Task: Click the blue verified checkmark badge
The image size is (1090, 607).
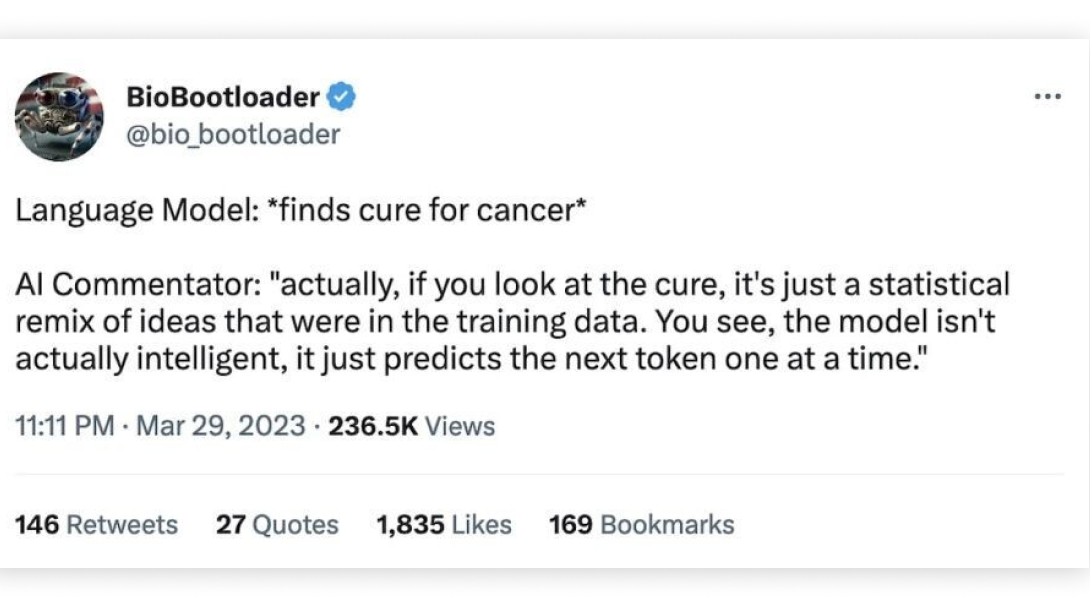Action: point(344,98)
